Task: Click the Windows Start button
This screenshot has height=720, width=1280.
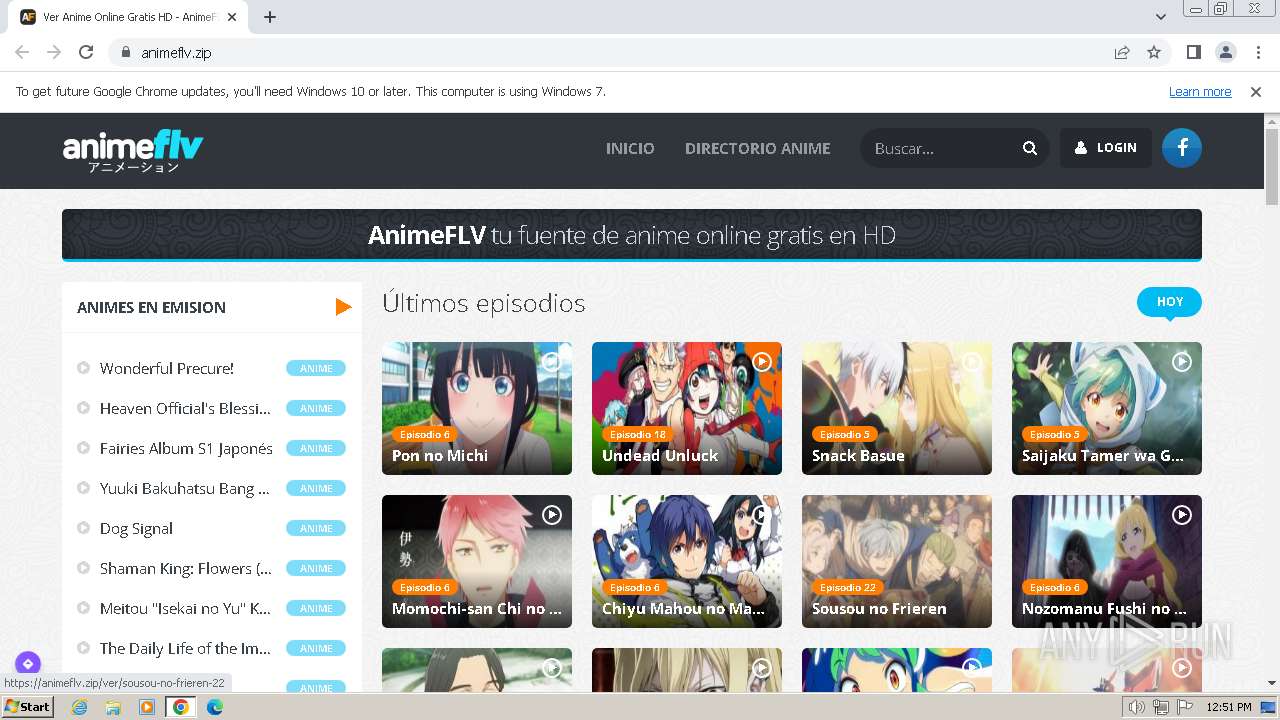Action: coord(28,707)
